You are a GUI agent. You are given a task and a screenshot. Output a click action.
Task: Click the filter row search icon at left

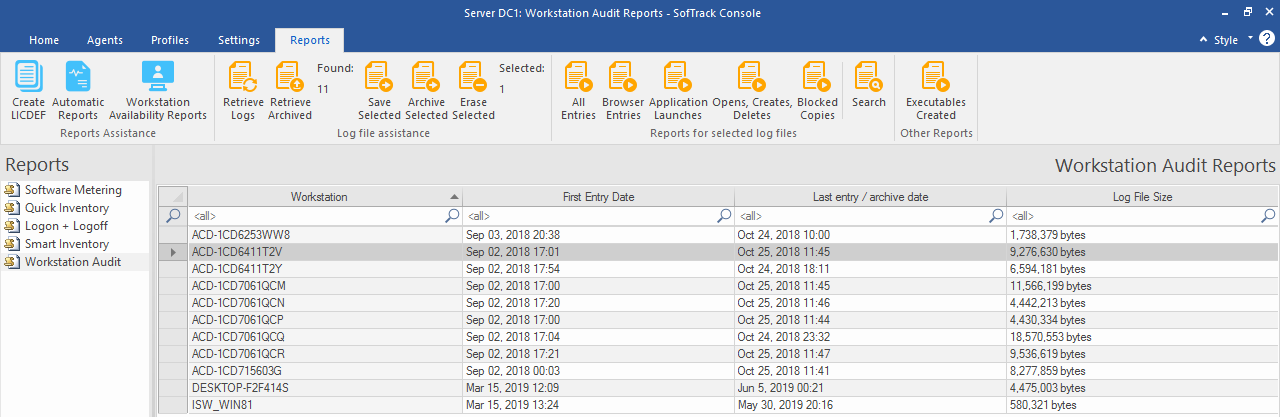(x=173, y=215)
